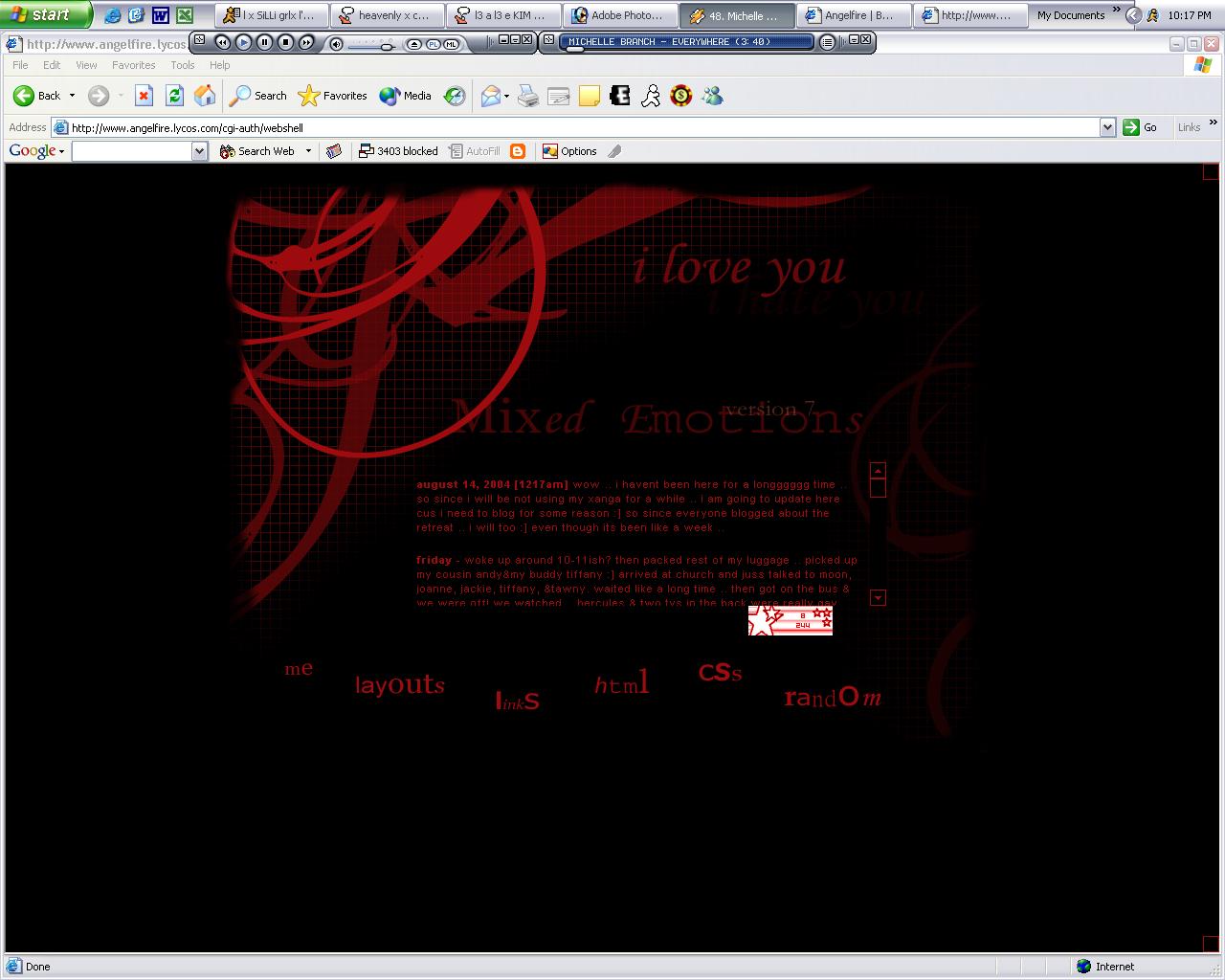Adjust the Winamp volume slider
The image size is (1225, 980).
point(373,45)
